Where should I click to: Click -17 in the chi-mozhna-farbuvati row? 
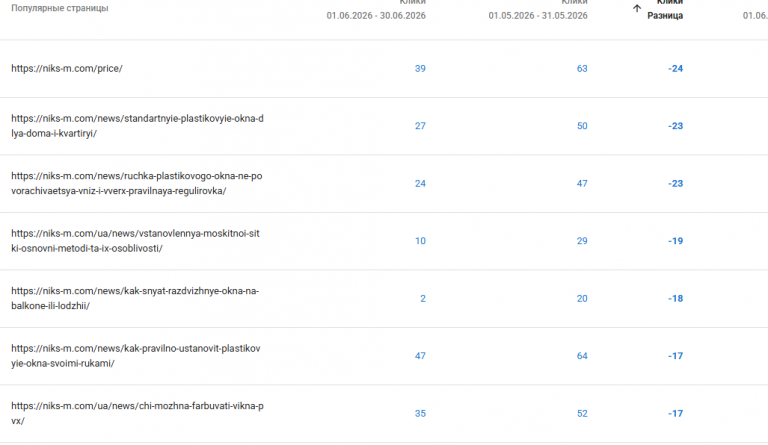675,414
